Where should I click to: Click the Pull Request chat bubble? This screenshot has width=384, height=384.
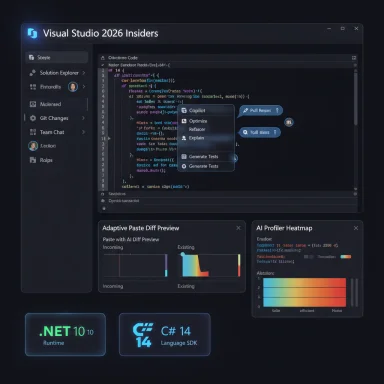[x=261, y=111]
